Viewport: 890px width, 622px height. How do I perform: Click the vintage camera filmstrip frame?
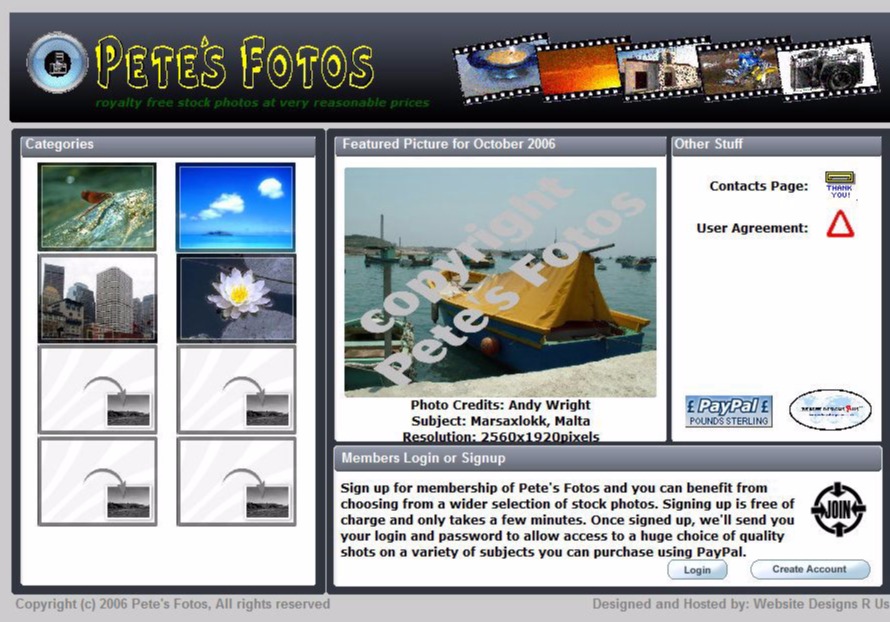pos(827,69)
